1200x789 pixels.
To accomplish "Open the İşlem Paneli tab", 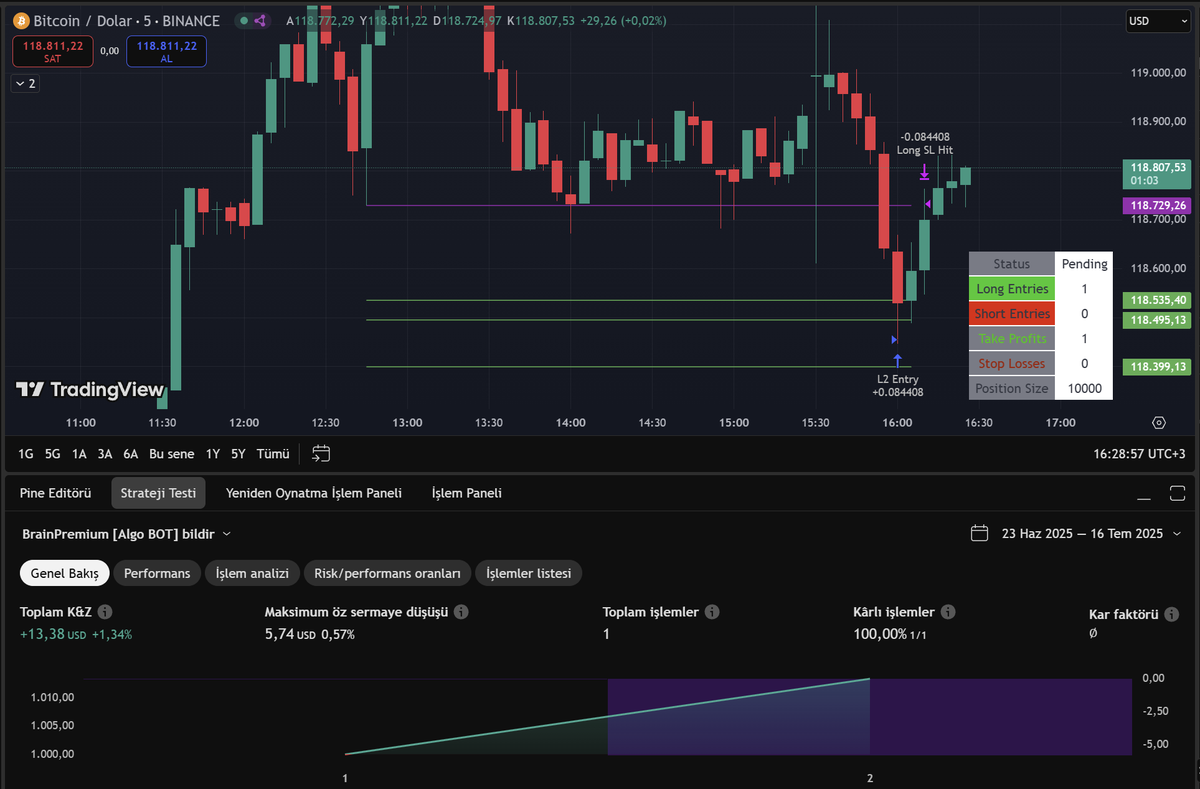I will click(467, 493).
